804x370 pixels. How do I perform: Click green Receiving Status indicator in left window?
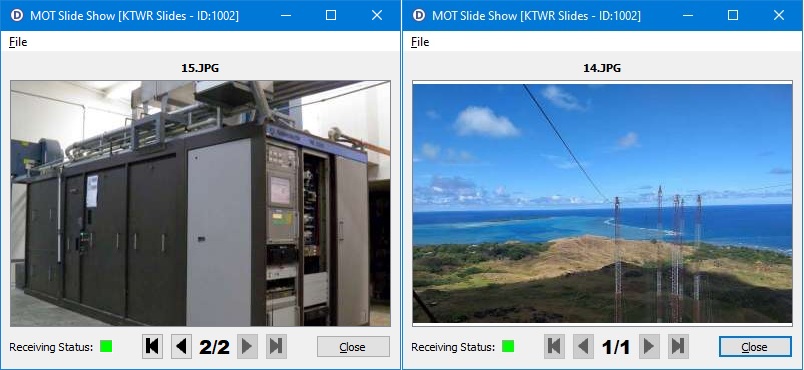pyautogui.click(x=106, y=346)
